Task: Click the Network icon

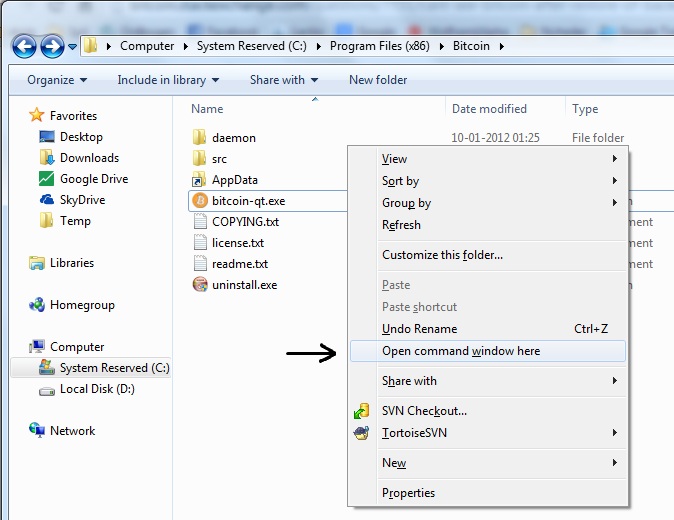Action: click(37, 430)
